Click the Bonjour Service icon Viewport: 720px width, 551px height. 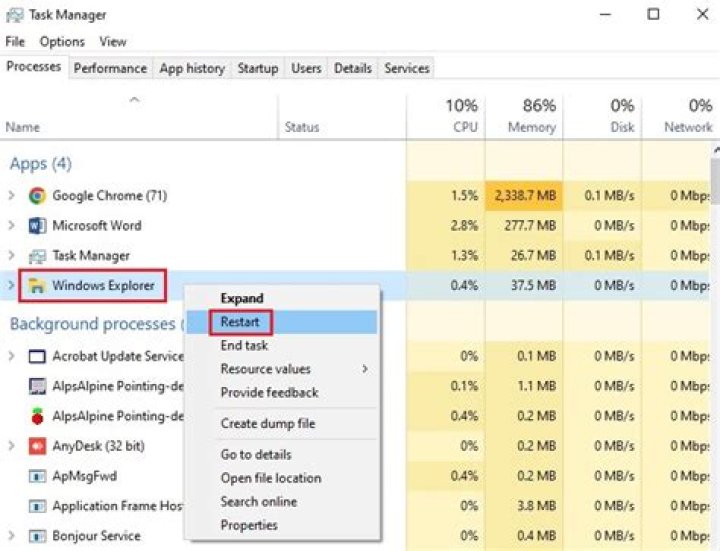click(37, 536)
